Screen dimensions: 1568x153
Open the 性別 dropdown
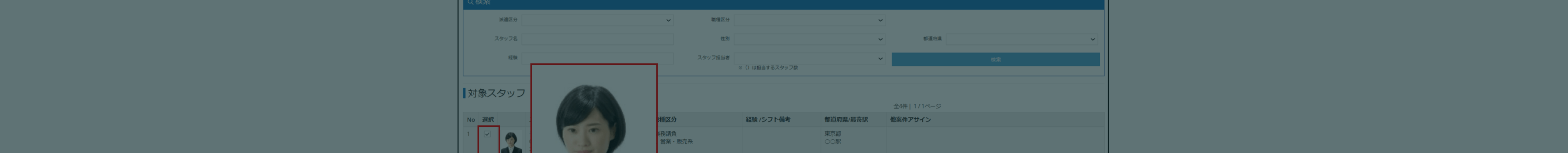coord(809,39)
